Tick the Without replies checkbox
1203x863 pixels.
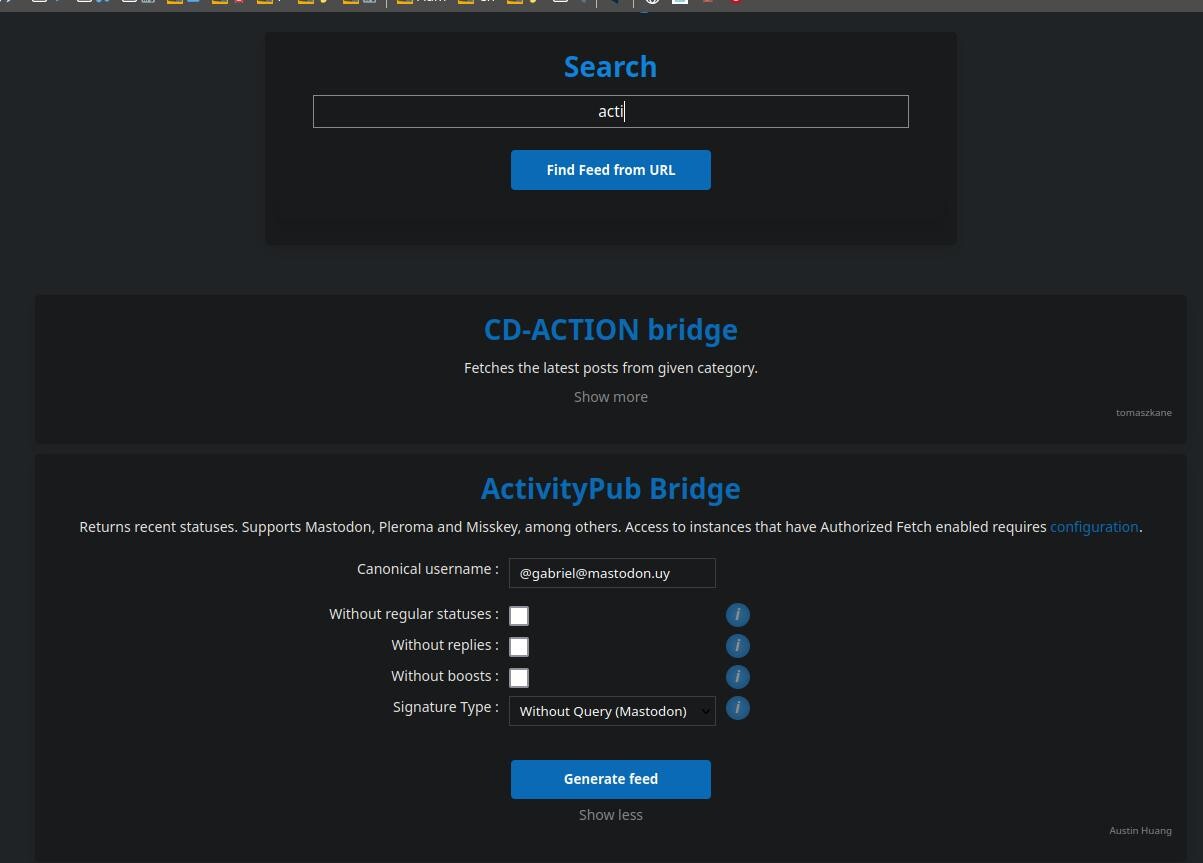tap(519, 647)
